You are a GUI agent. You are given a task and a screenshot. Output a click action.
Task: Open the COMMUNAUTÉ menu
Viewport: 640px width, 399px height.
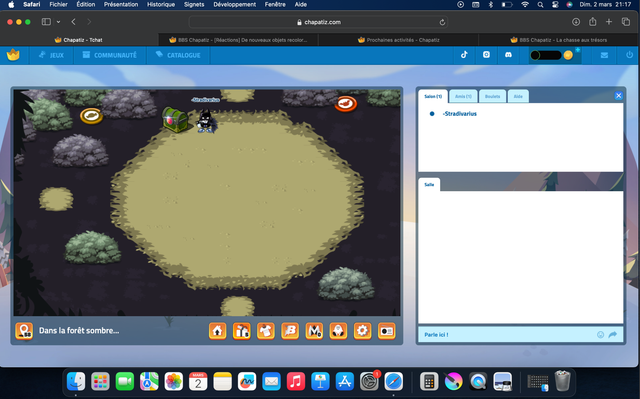coord(109,55)
